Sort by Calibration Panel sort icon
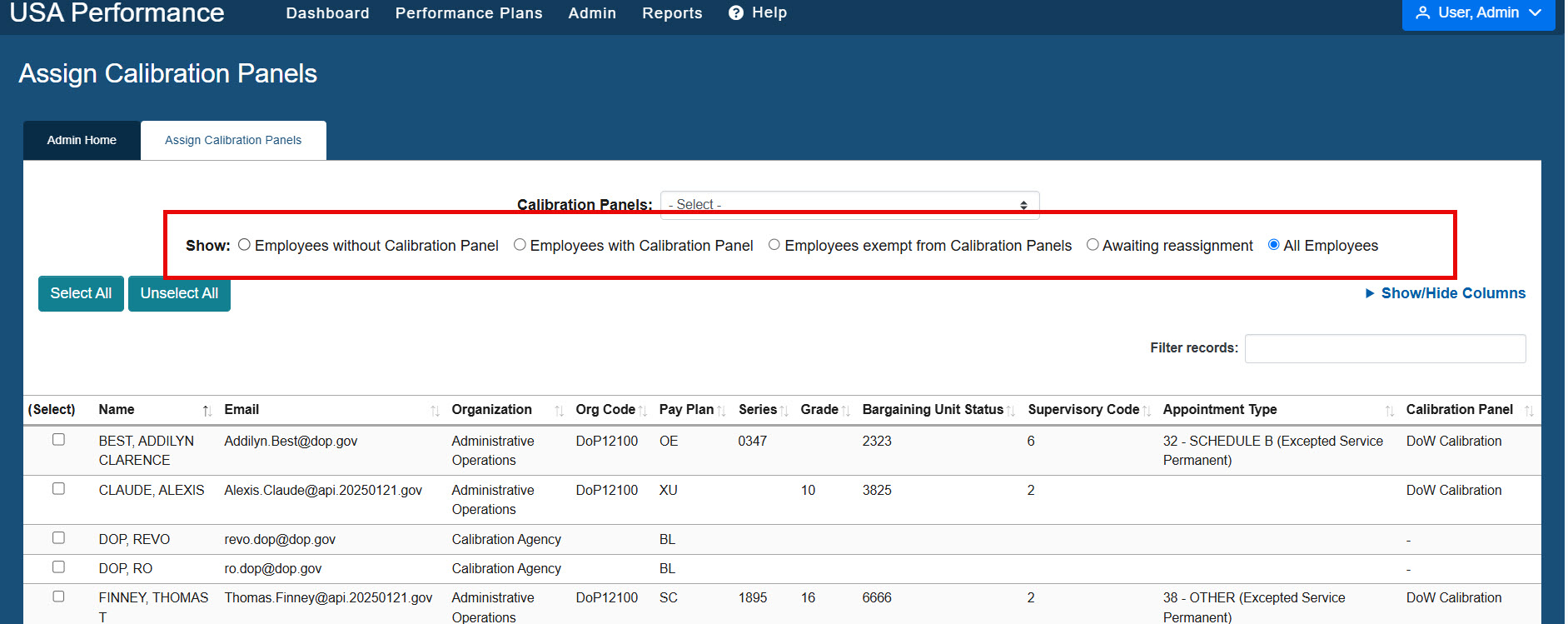 coord(1529,411)
